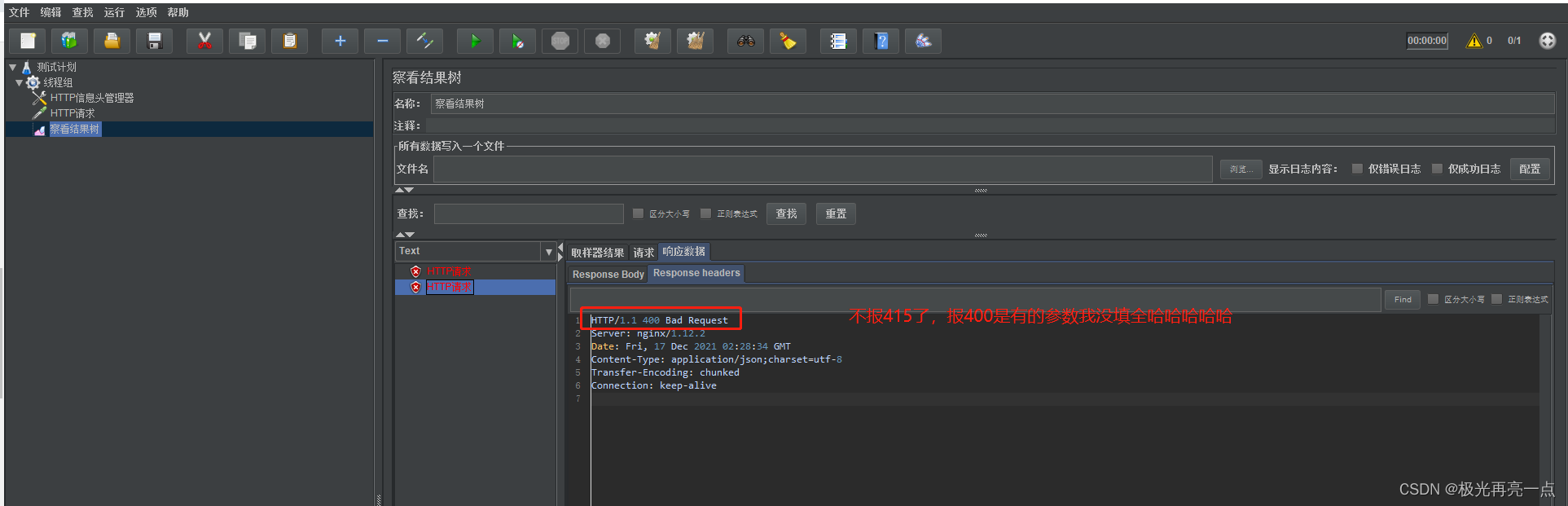Switch to 响应数据 tab
Image resolution: width=1568 pixels, height=506 pixels.
(684, 252)
